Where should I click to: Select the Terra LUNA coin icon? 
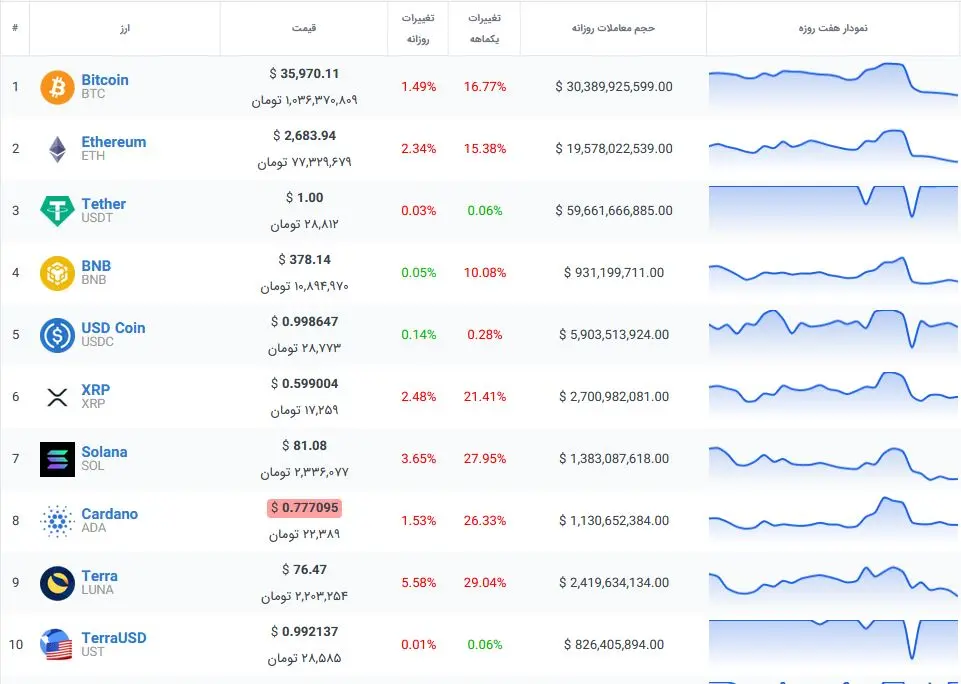tap(57, 583)
